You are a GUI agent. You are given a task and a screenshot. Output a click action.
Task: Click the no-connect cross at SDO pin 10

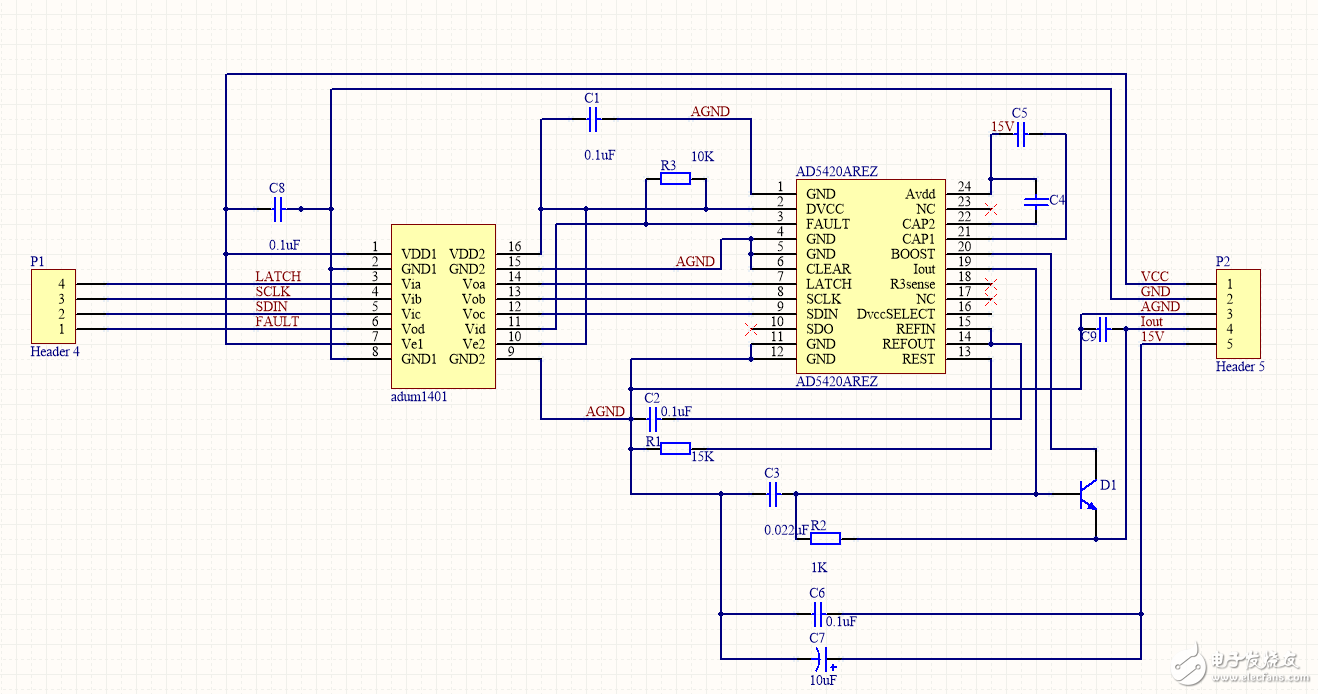coord(751,329)
